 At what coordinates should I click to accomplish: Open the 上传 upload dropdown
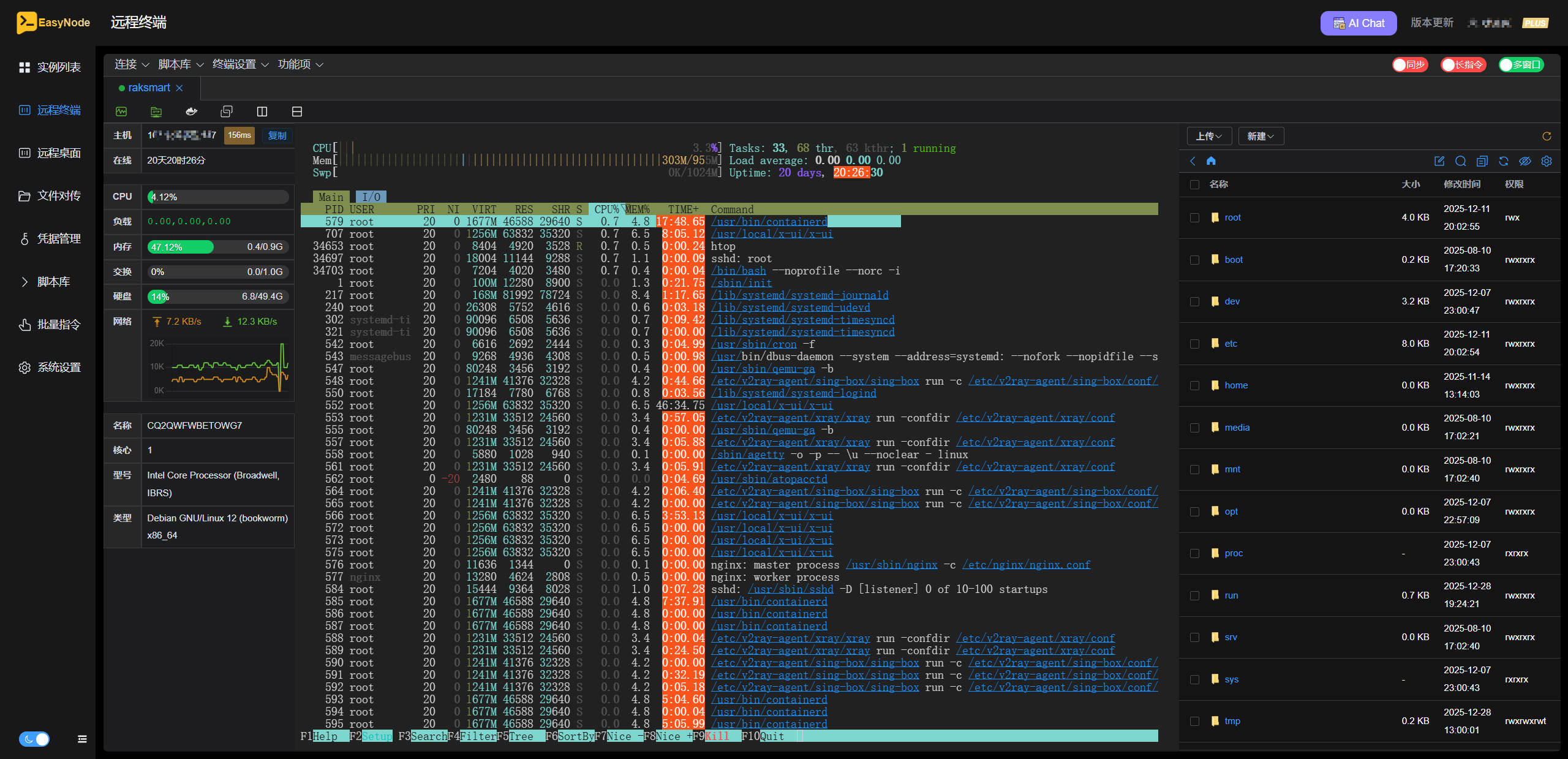click(x=1210, y=136)
